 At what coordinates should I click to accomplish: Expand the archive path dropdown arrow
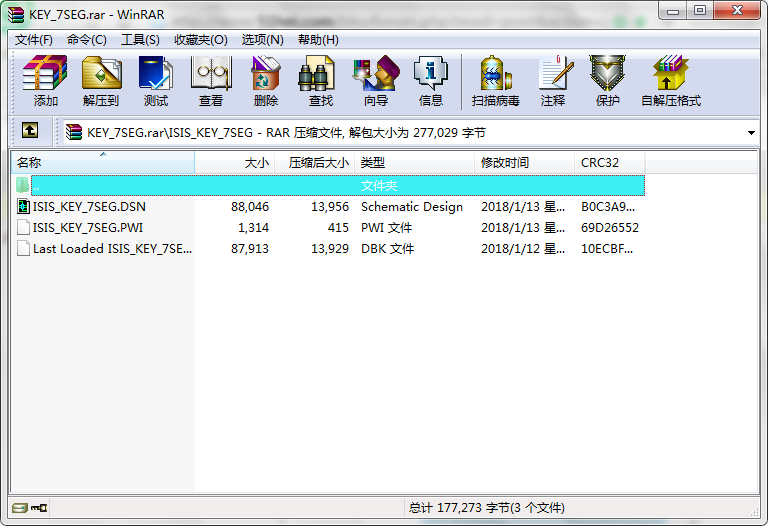point(751,133)
